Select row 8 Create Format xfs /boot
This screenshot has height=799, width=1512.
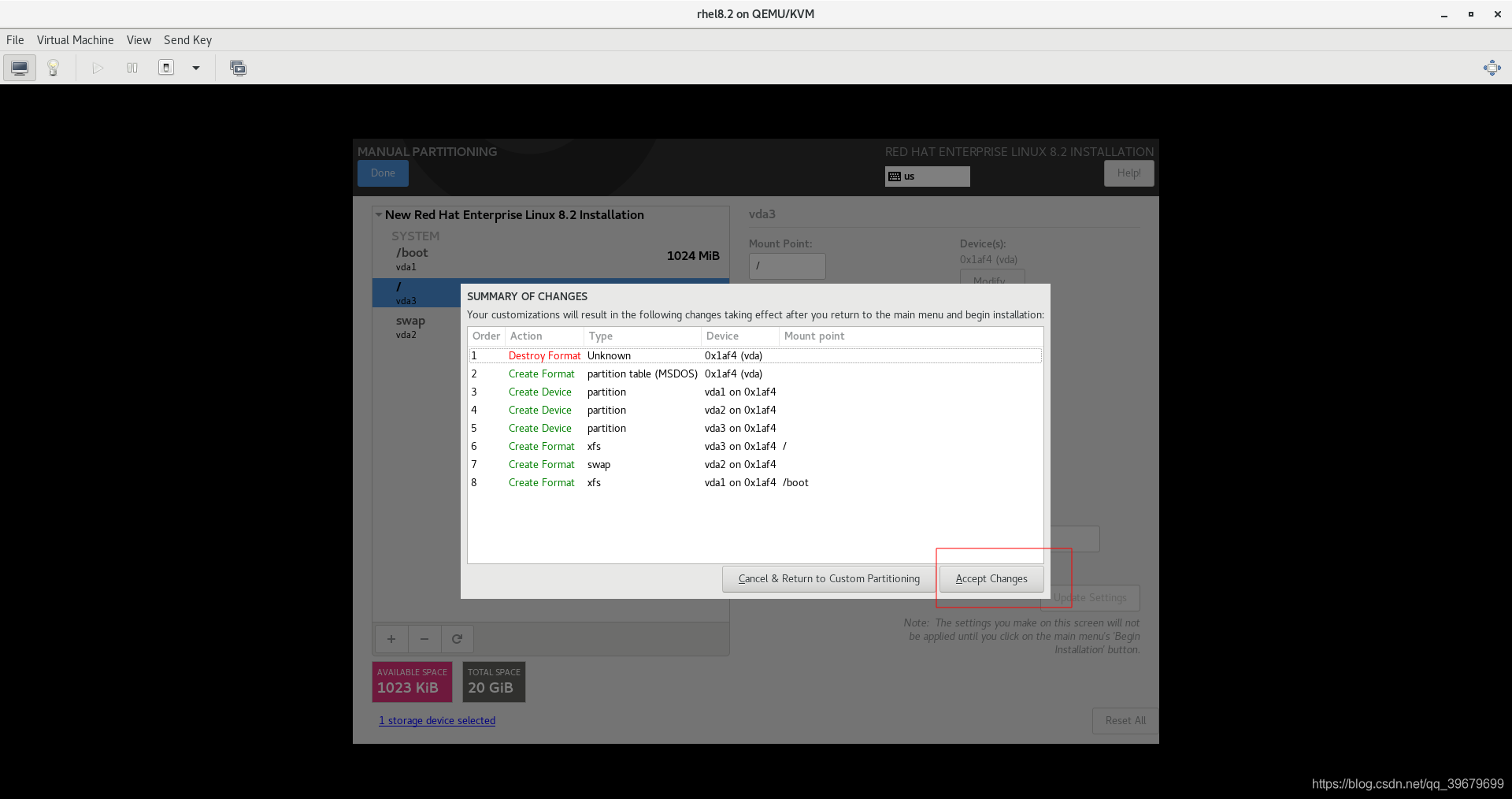click(755, 483)
